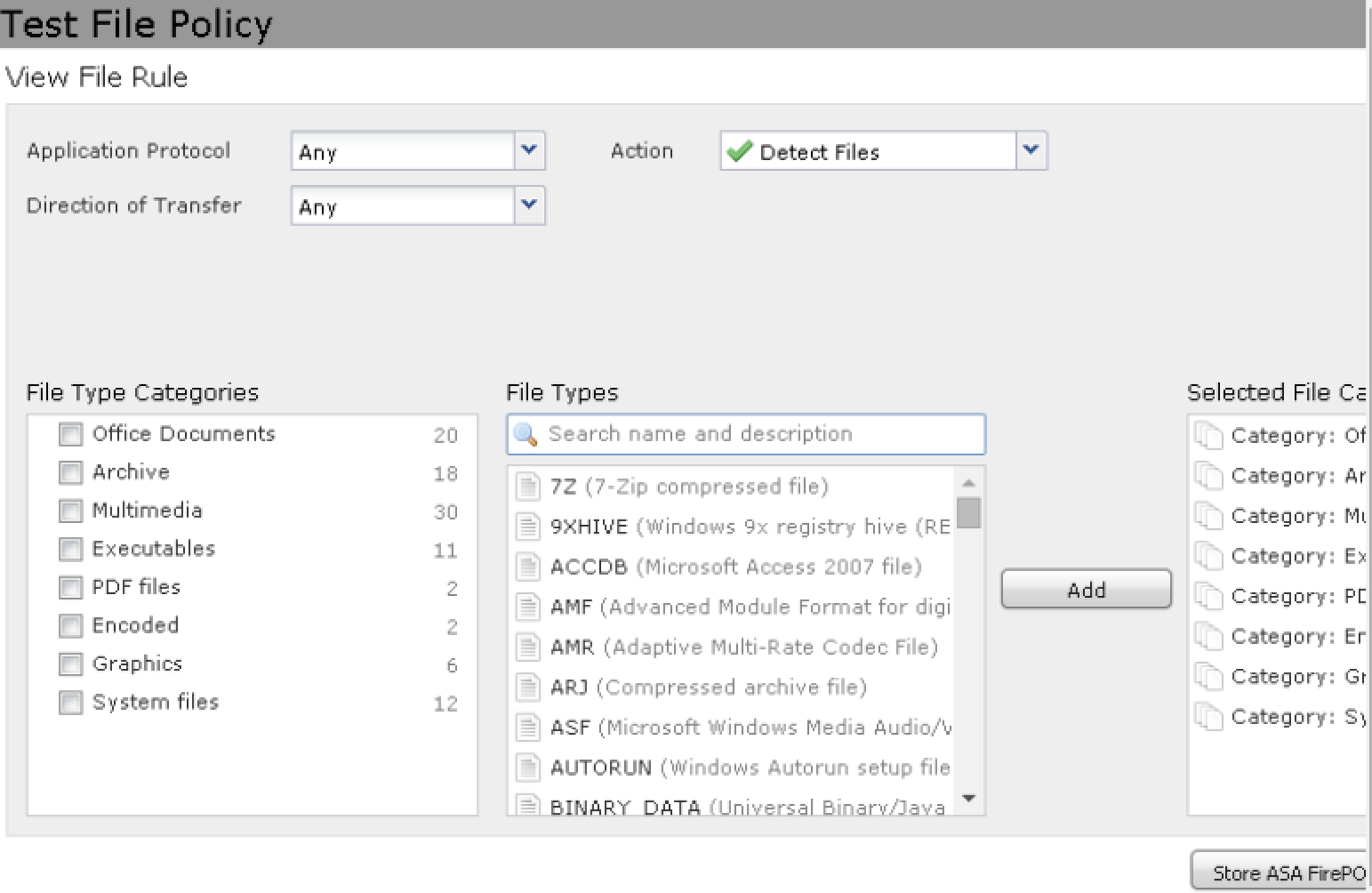Select the ARJ compressed archive file entry
This screenshot has height=893, width=1372.
click(708, 688)
